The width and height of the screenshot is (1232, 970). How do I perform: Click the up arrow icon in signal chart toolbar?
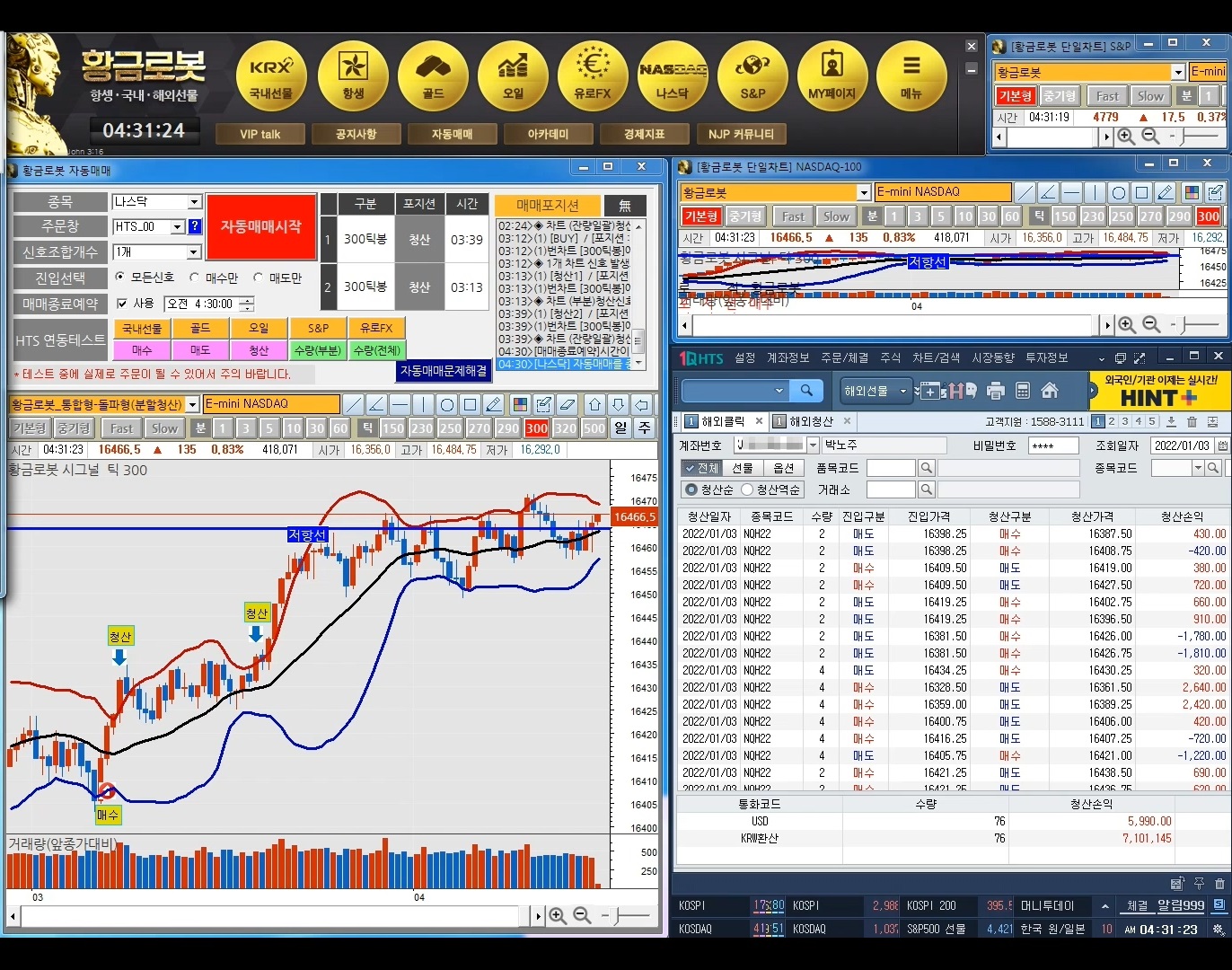pyautogui.click(x=594, y=404)
